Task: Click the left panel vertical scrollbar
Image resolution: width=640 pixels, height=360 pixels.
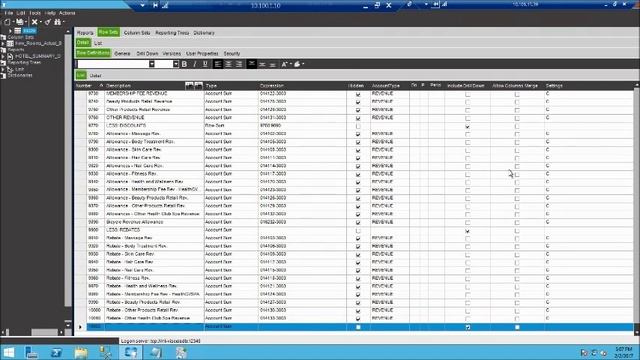Action: (68, 171)
